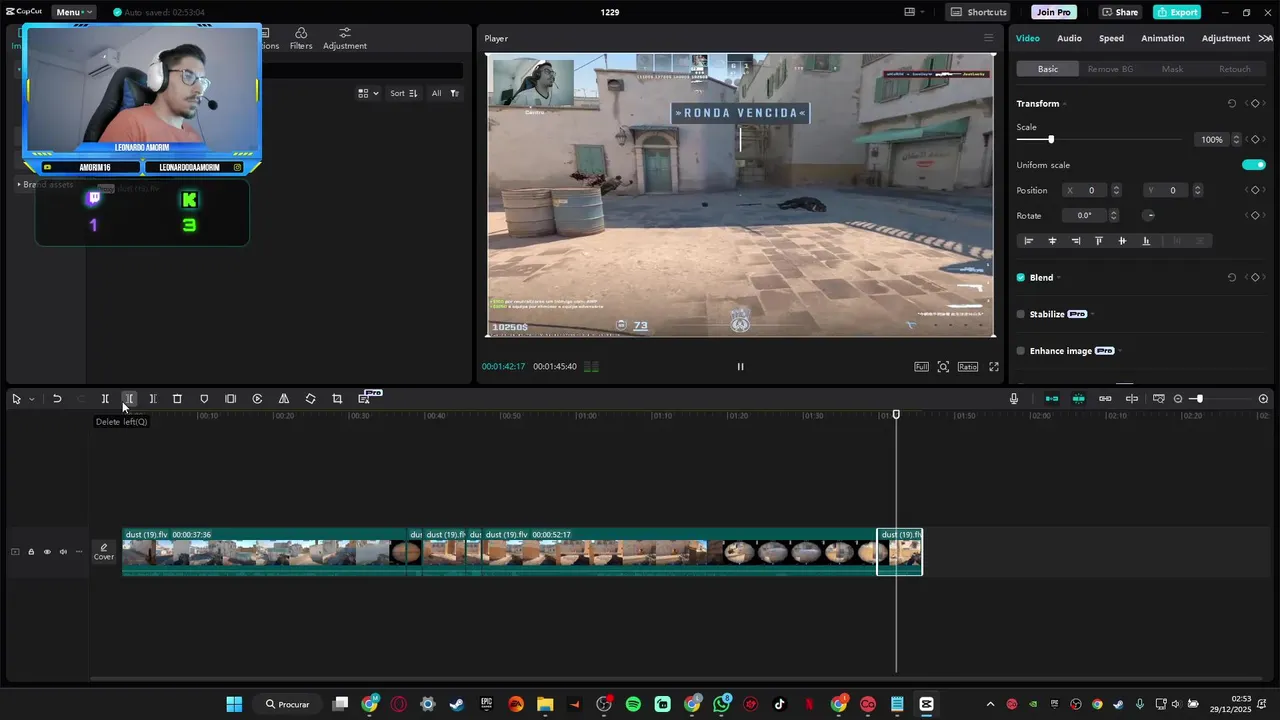Viewport: 1280px width, 720px height.
Task: Open the Ratio button in the Player
Action: (968, 367)
